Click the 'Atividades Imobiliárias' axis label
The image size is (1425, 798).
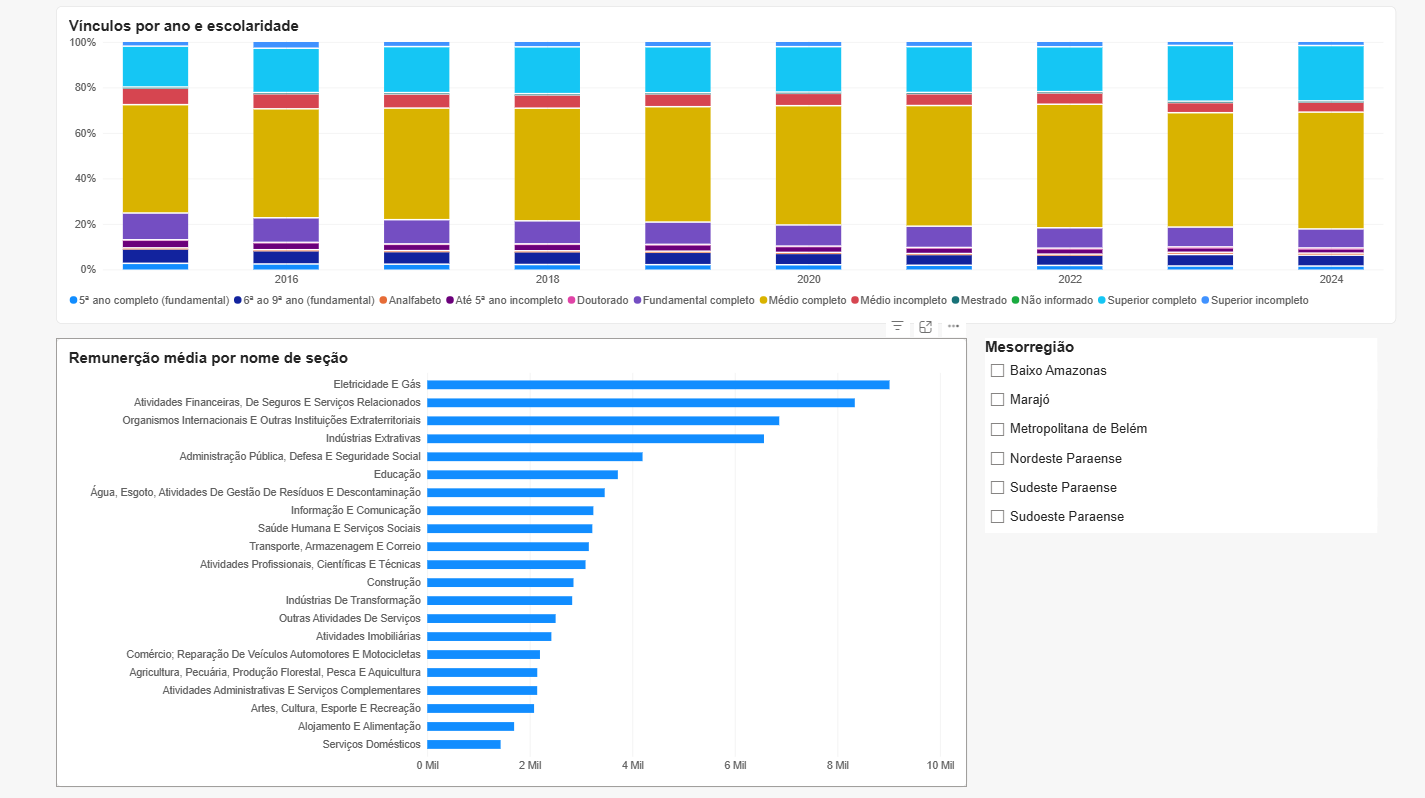pyautogui.click(x=369, y=636)
